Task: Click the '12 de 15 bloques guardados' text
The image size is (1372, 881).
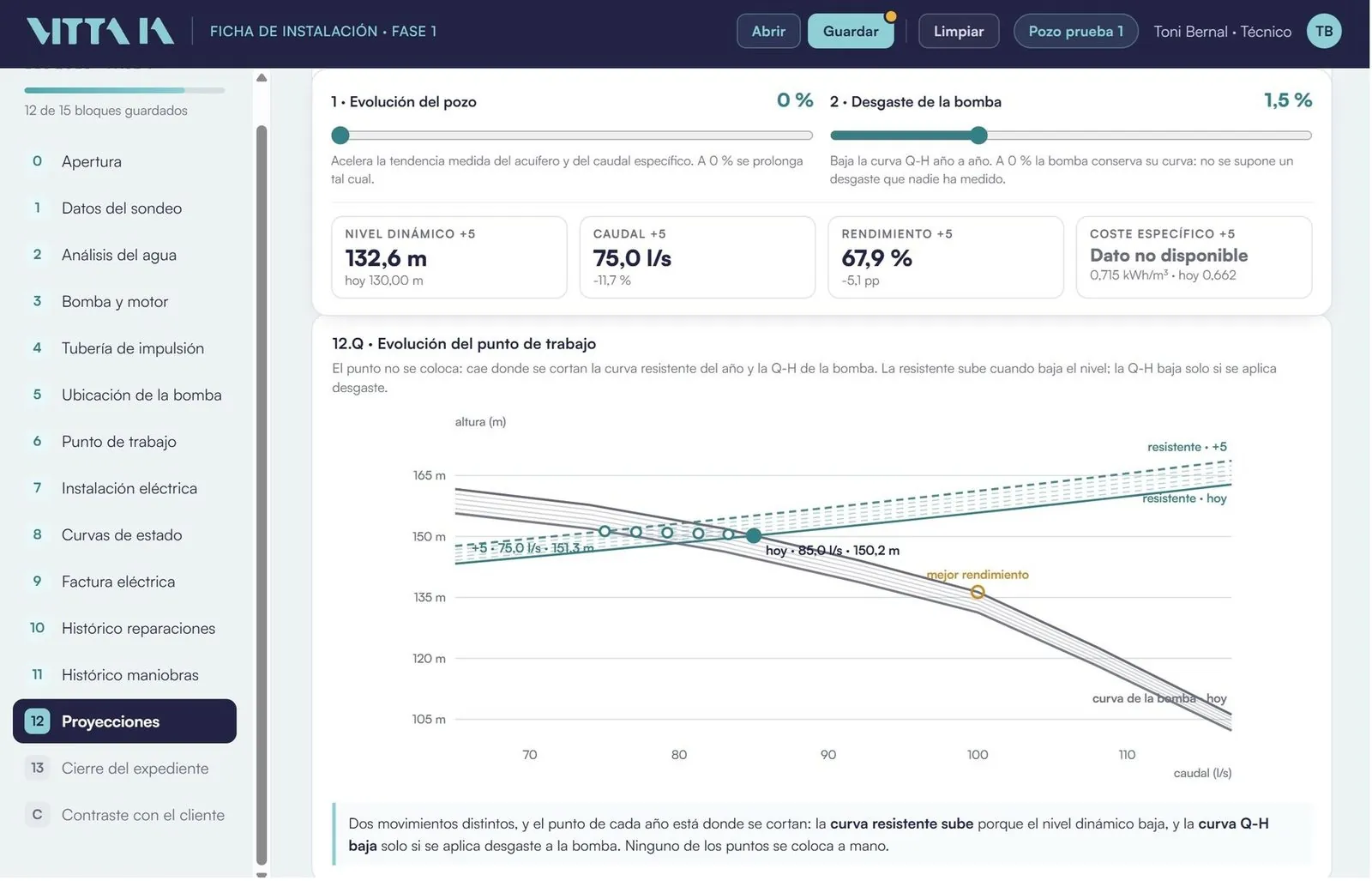Action: [105, 111]
